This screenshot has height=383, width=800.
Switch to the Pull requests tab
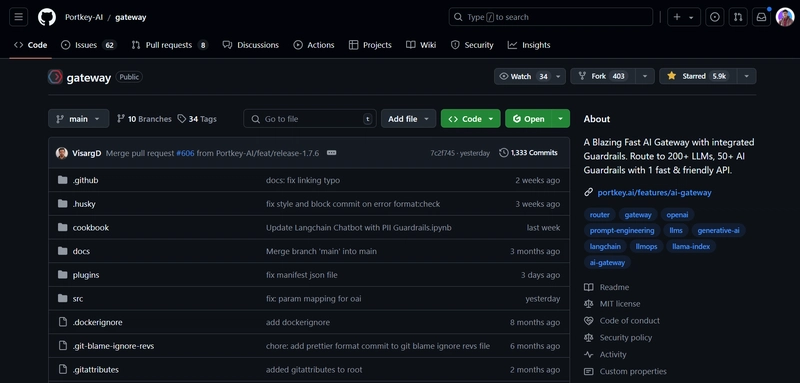point(170,45)
